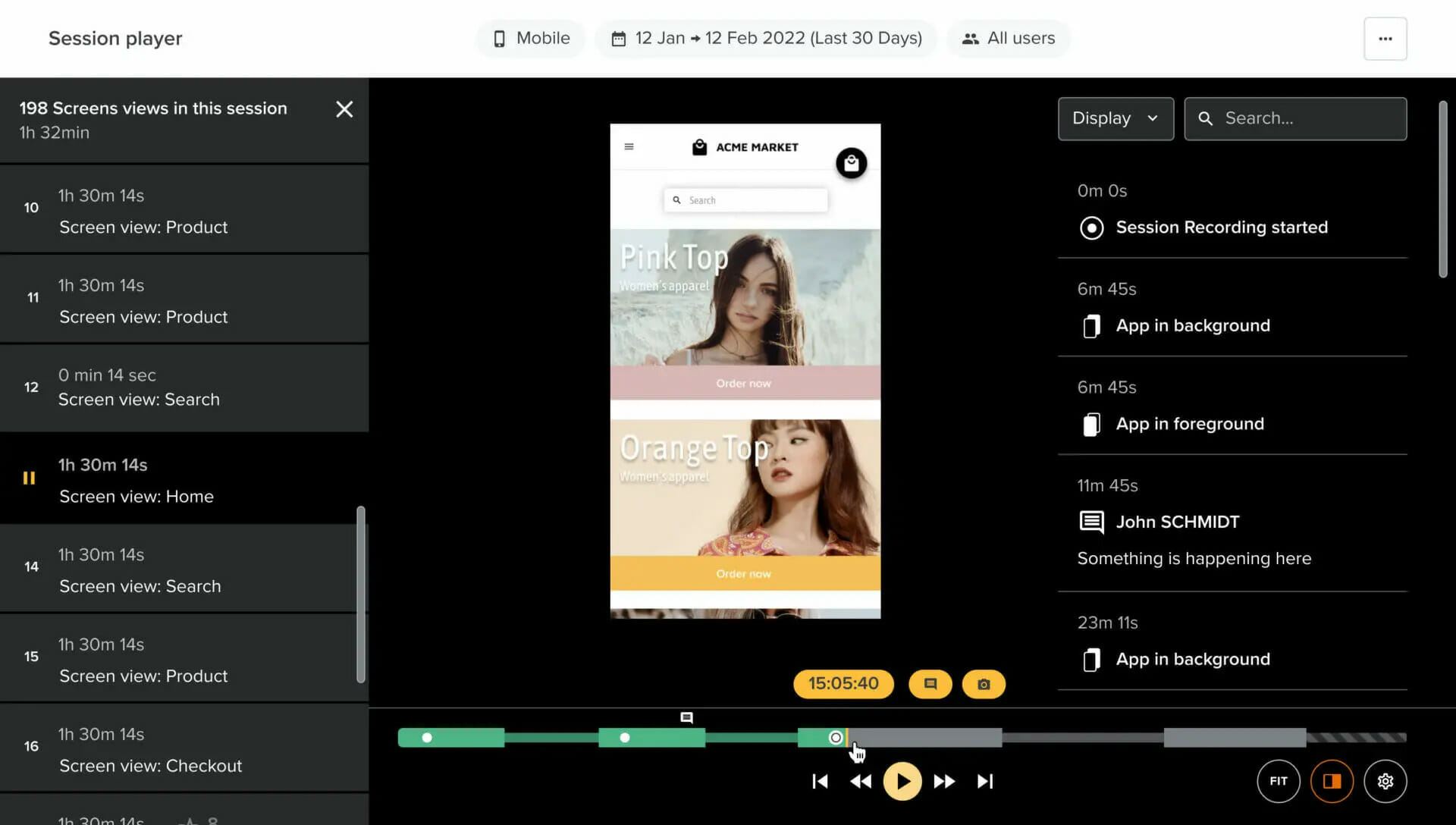Click the right events list scrollbar
This screenshot has width=1456, height=825.
pos(1443,190)
